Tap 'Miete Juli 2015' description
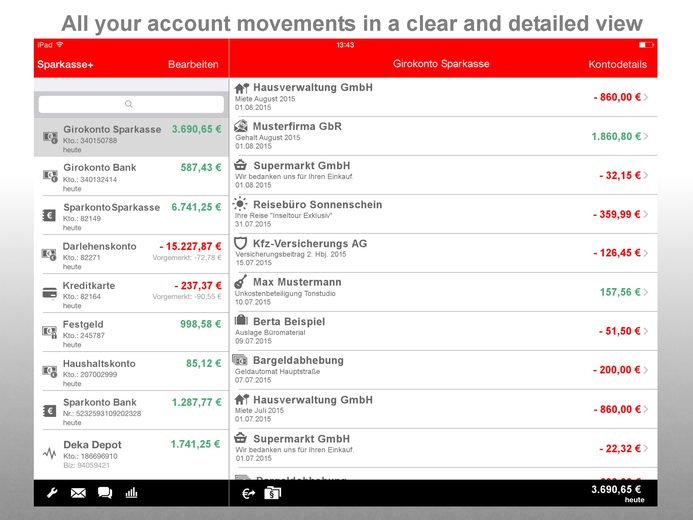The image size is (693, 520). point(259,410)
